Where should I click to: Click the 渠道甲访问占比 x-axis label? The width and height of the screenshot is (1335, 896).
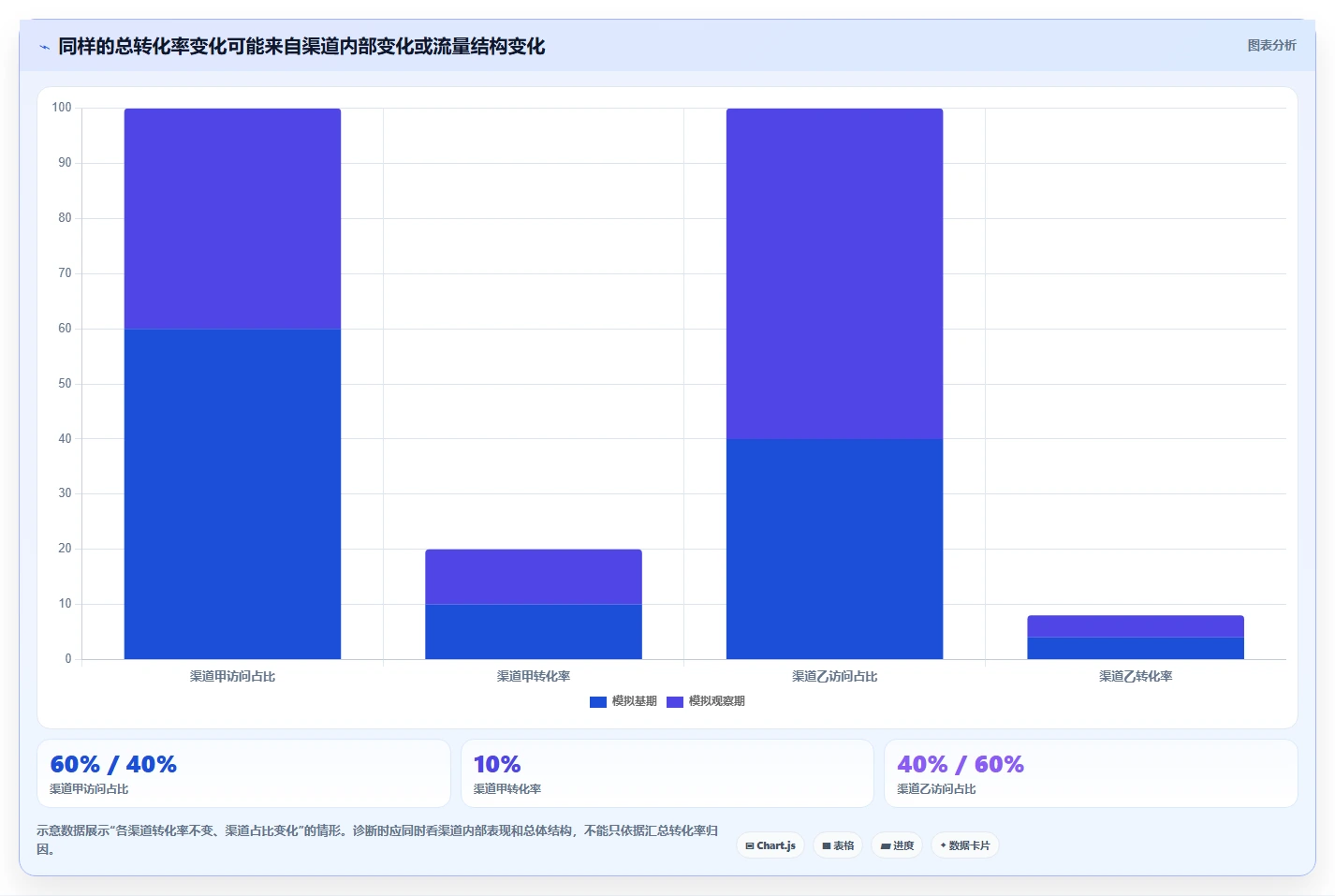232,676
